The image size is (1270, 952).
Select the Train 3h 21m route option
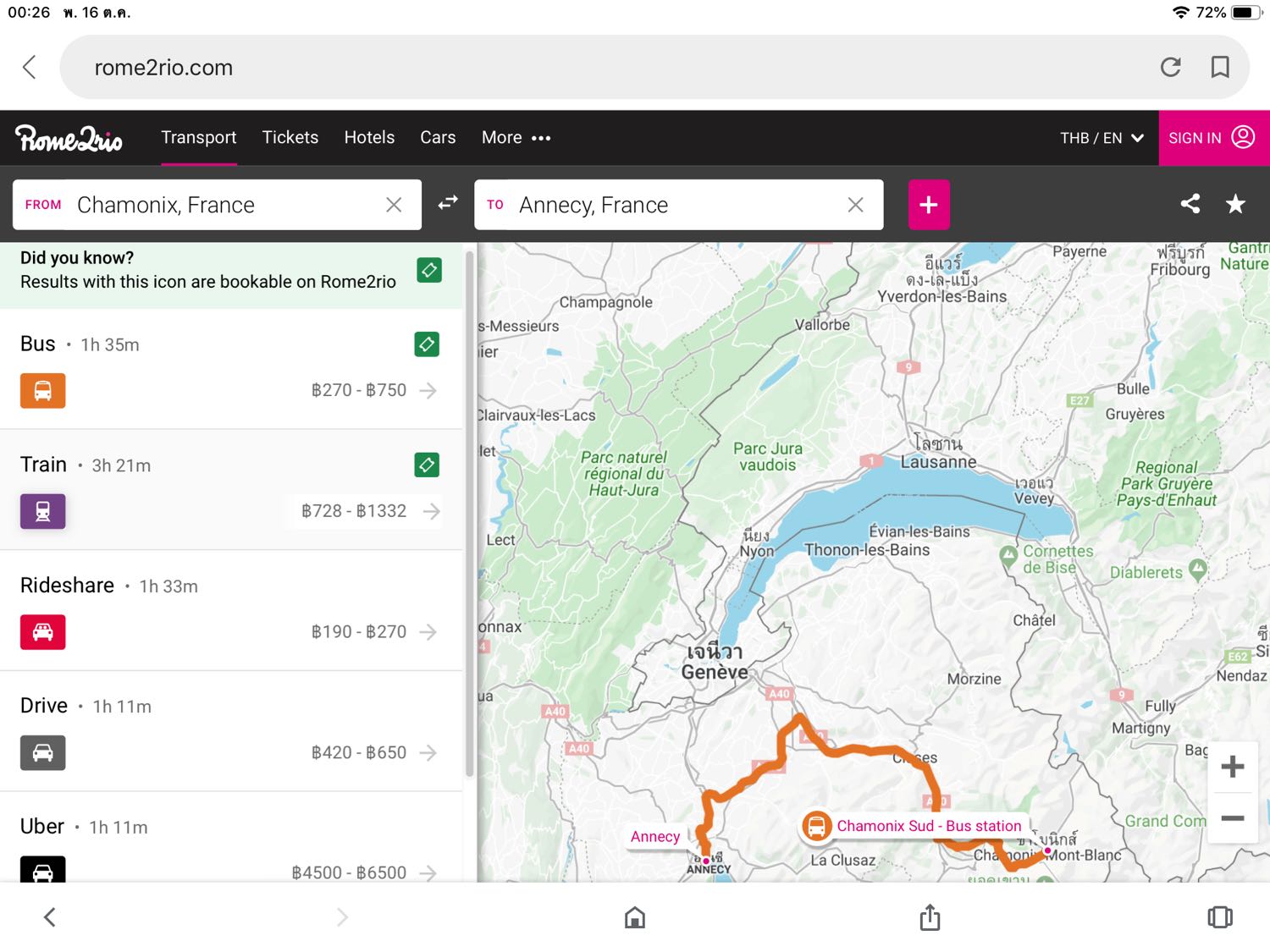click(231, 489)
